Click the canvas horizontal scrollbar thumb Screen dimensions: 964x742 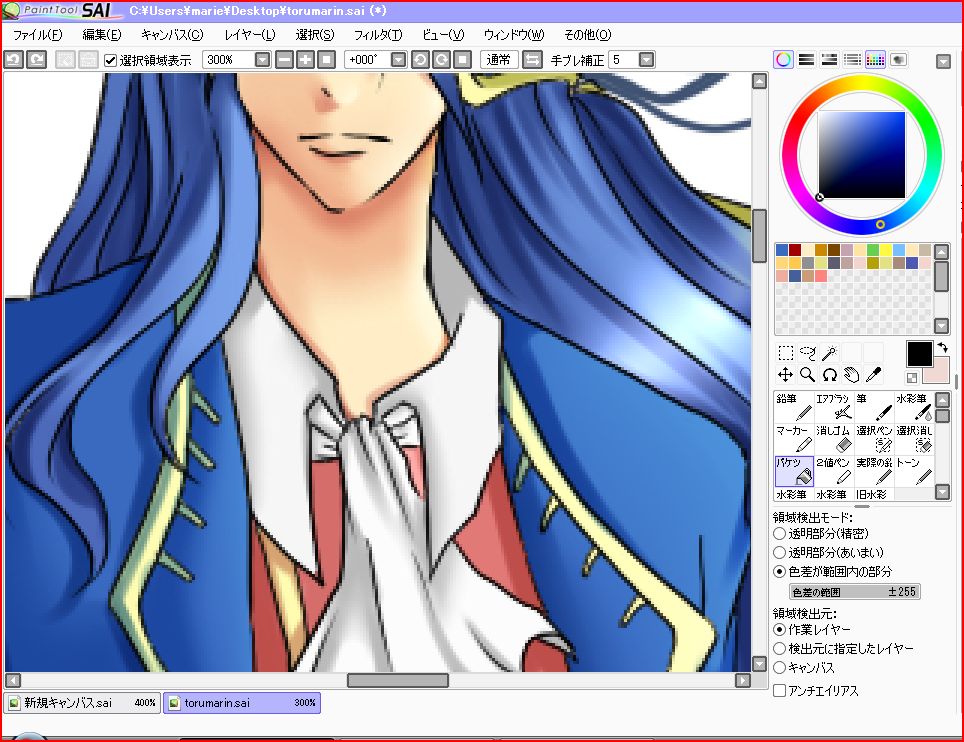398,681
